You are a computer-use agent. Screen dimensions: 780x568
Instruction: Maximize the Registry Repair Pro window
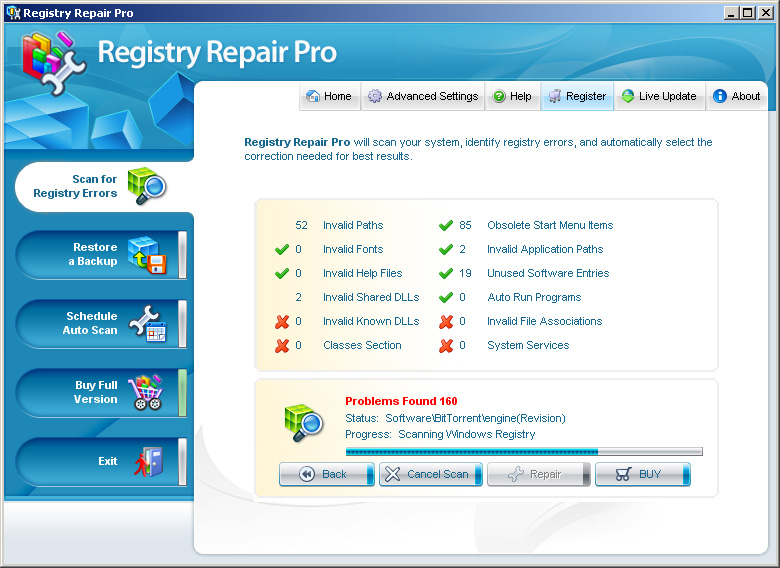pyautogui.click(x=748, y=13)
